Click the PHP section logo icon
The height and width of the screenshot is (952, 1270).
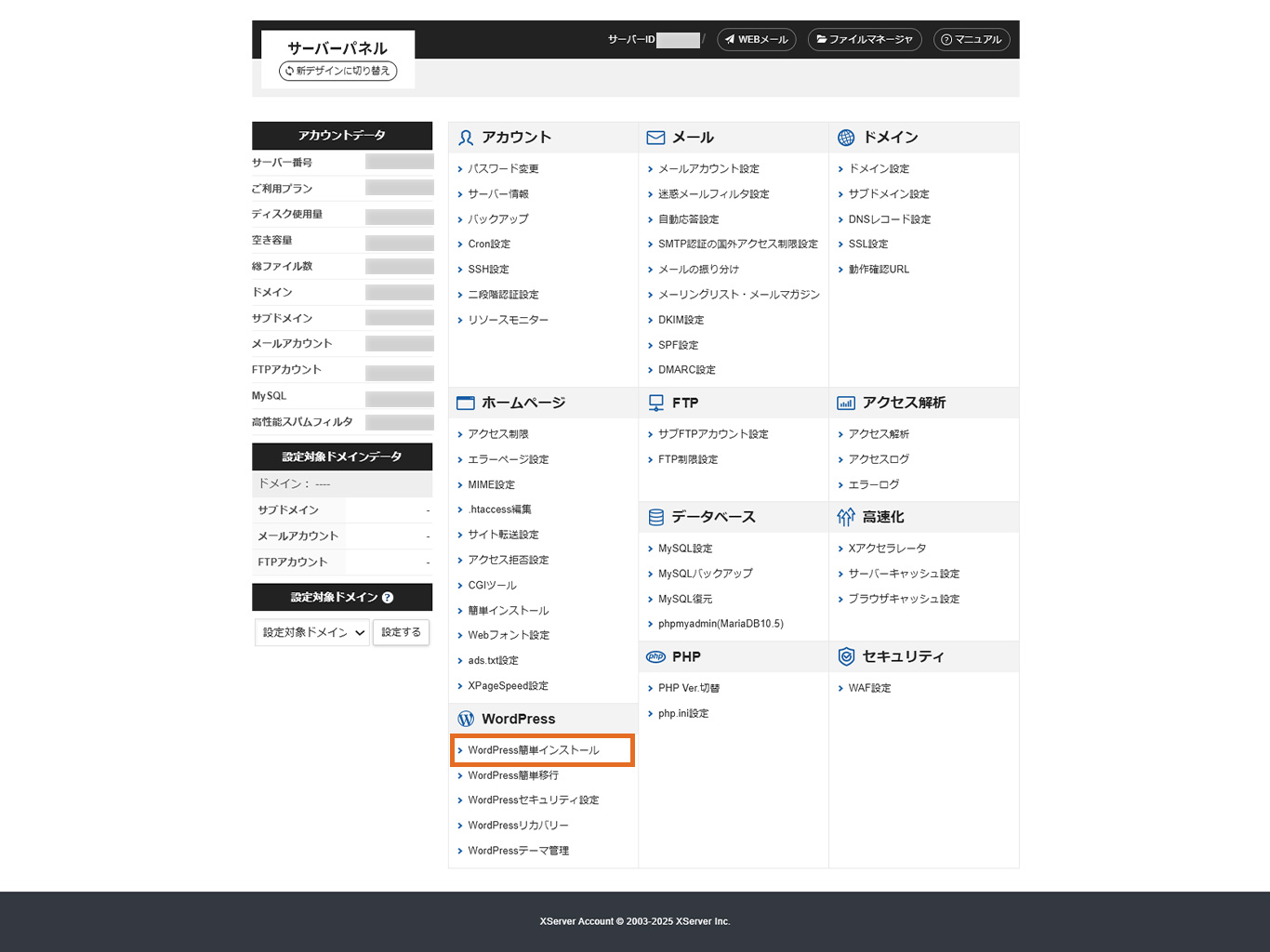pyautogui.click(x=656, y=656)
